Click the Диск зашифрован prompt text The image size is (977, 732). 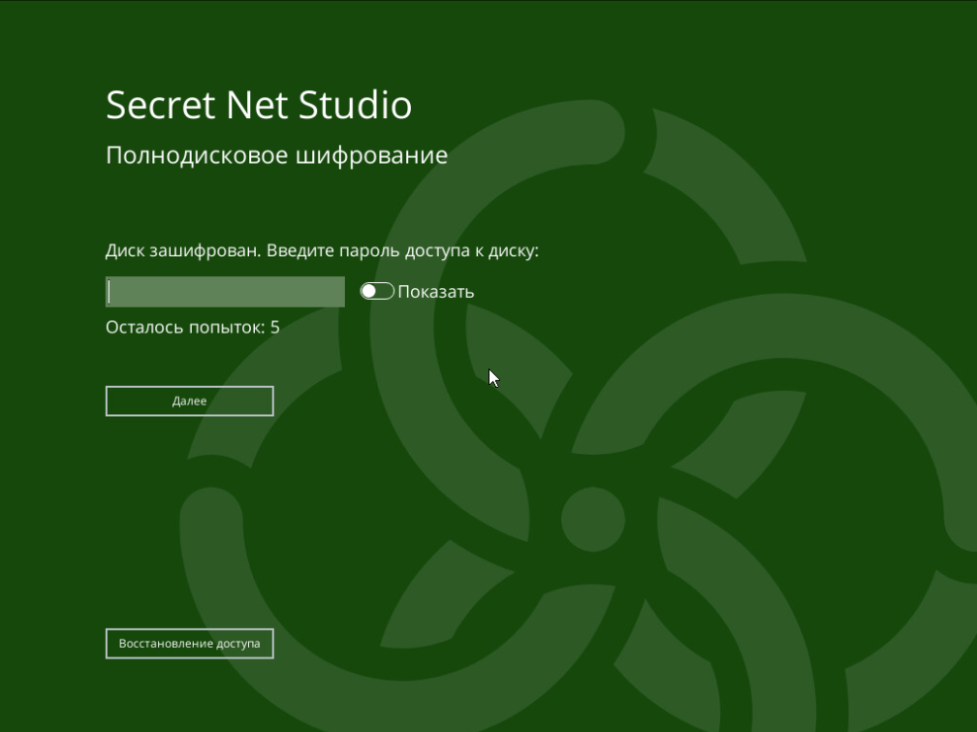182,250
